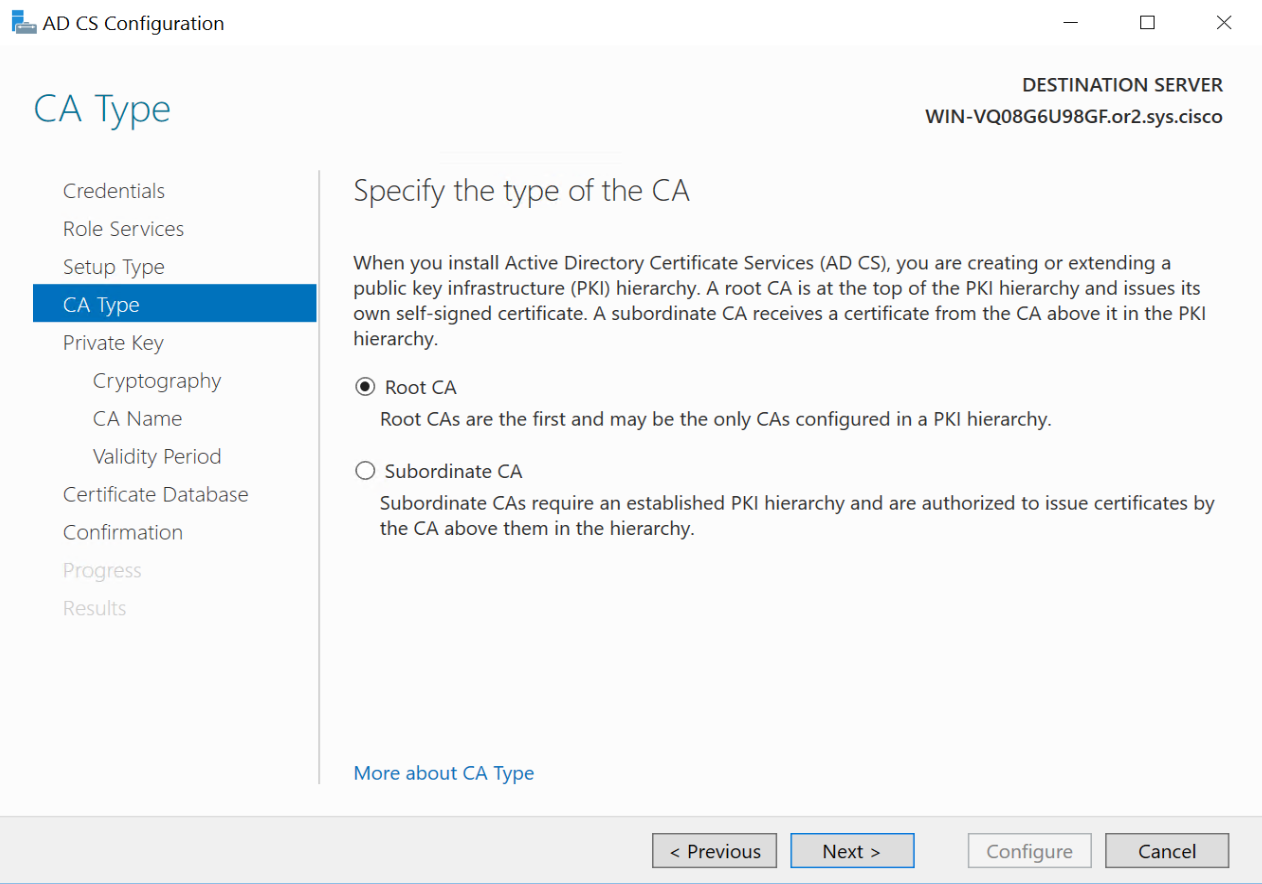The height and width of the screenshot is (884, 1262).
Task: Select the Root CA radio button
Action: 366,387
